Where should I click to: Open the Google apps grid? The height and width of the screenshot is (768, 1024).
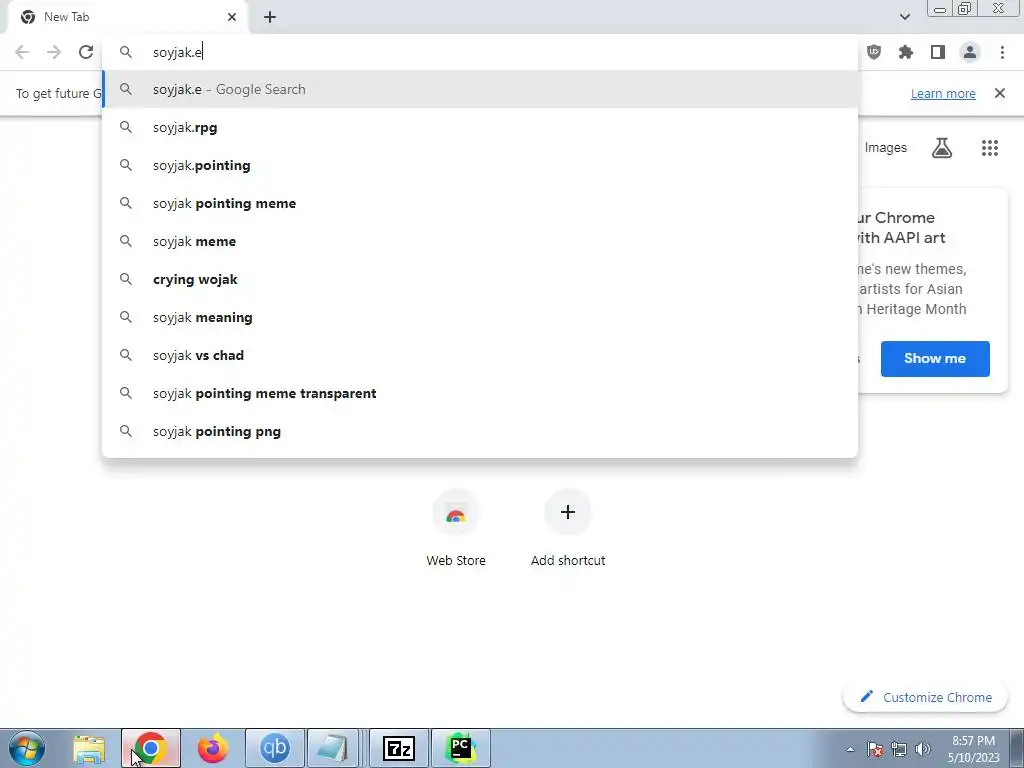point(990,148)
